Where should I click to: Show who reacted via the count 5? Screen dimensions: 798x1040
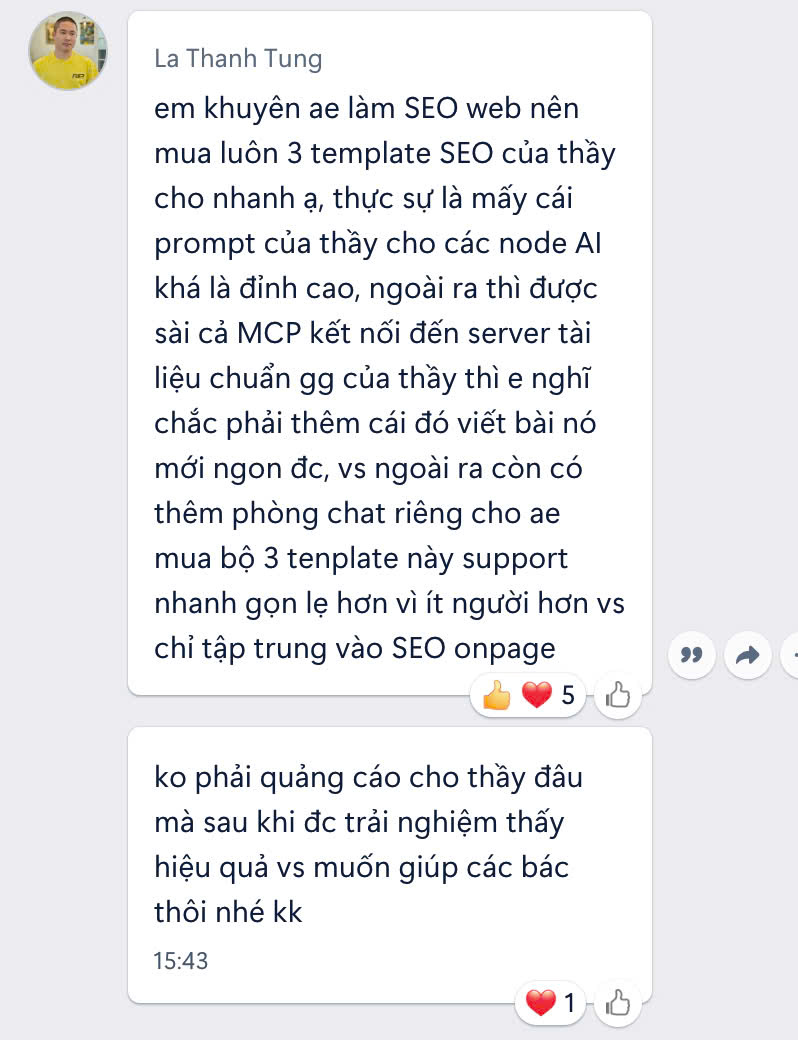point(568,695)
